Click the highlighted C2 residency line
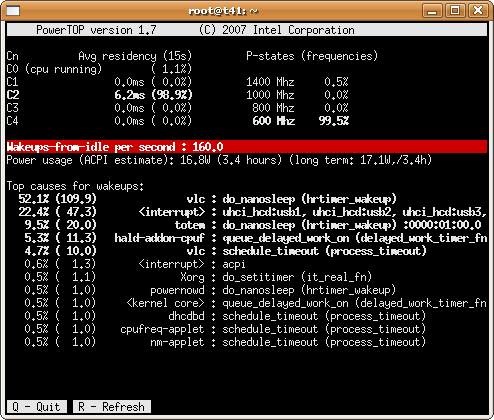This screenshot has width=494, height=420. click(99, 95)
